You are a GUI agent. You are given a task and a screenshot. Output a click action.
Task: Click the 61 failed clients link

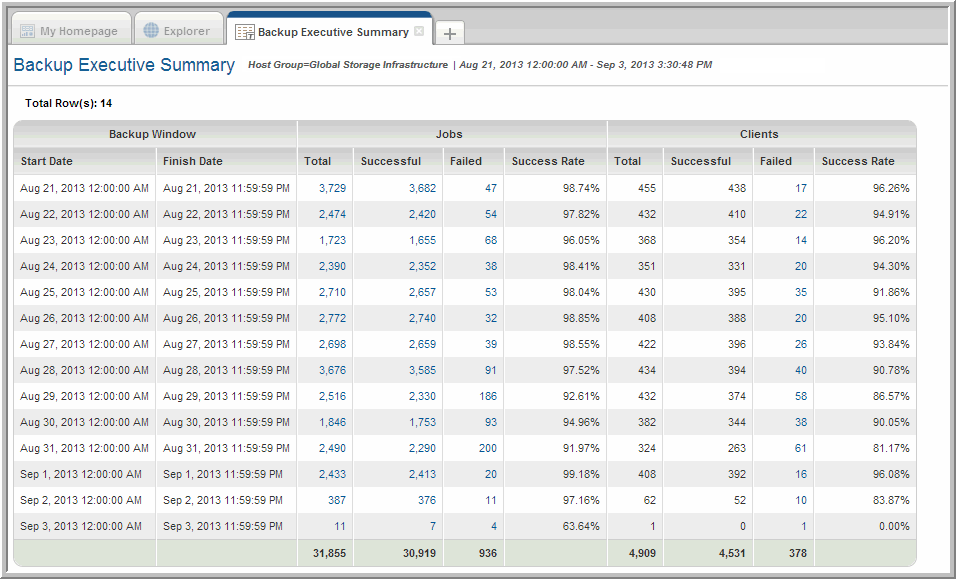click(x=801, y=448)
